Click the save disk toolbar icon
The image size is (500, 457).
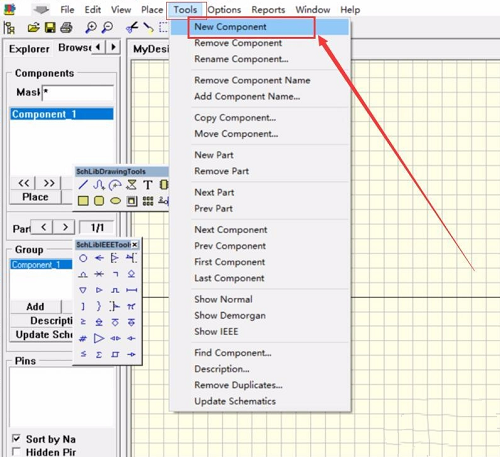(x=50, y=27)
